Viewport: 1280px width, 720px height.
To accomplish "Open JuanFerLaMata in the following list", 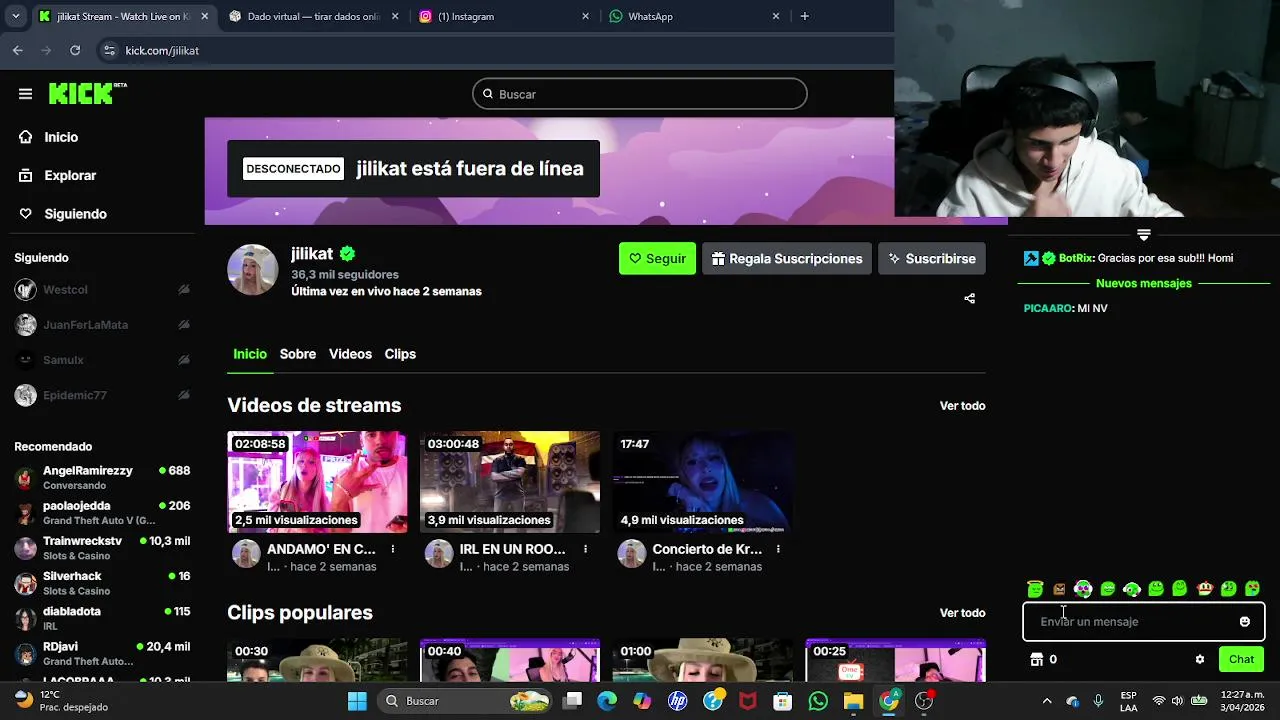I will (102, 325).
